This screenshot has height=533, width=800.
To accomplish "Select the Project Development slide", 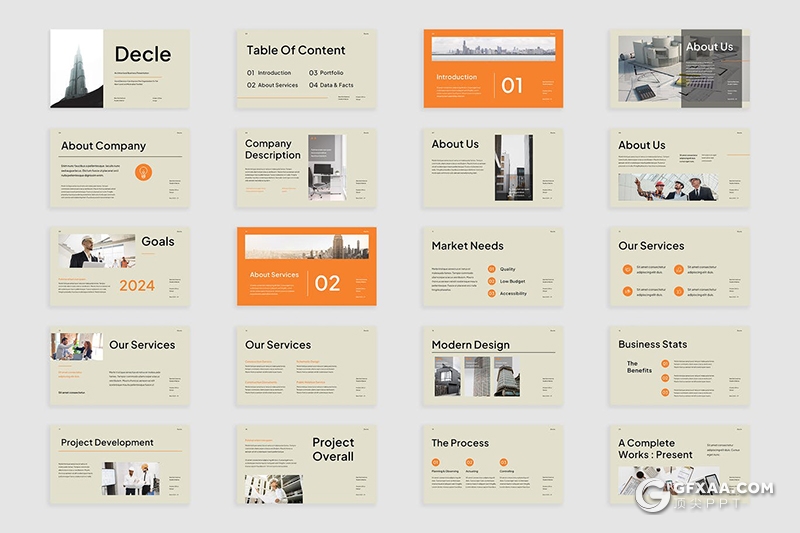I will 119,464.
